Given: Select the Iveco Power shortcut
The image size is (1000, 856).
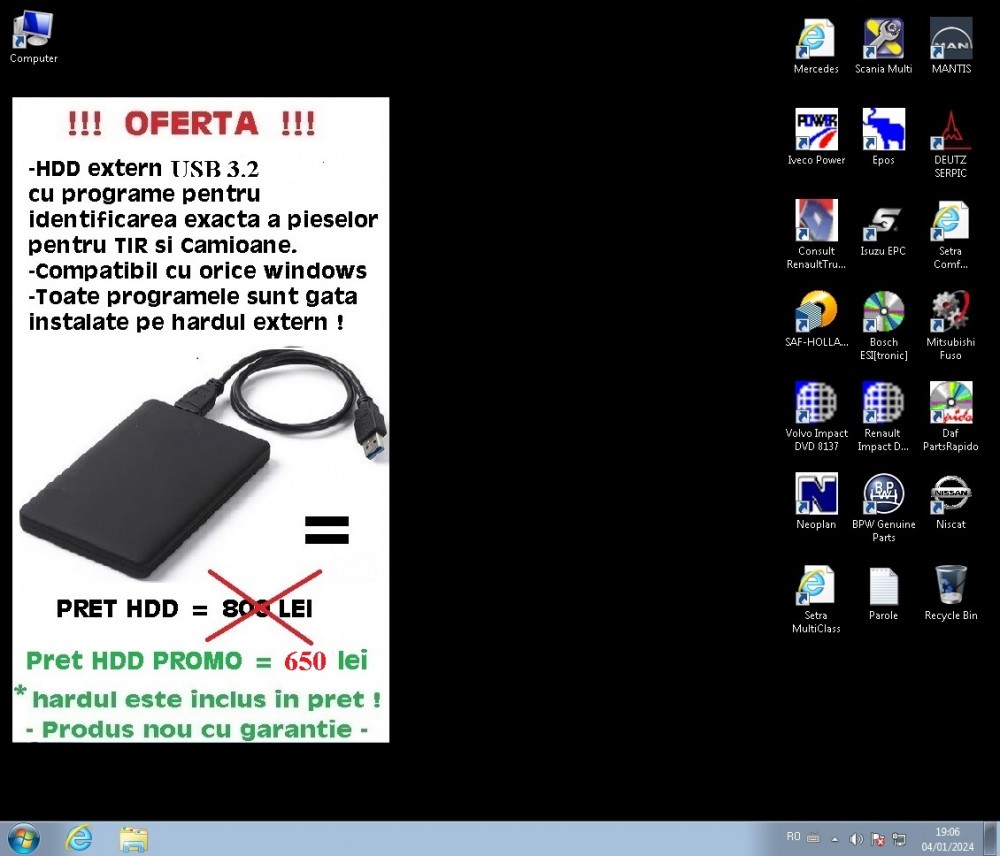Looking at the screenshot, I should (x=816, y=137).
